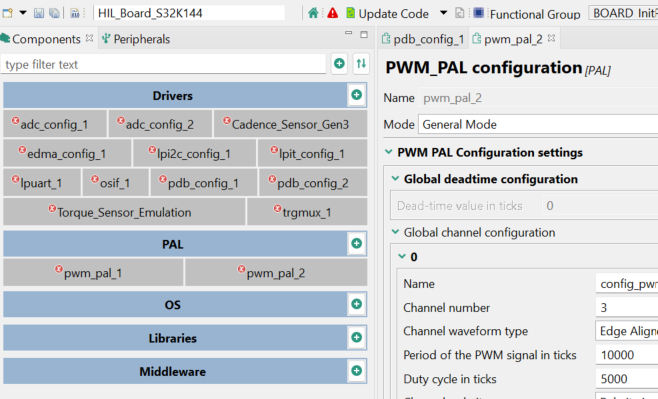Collapse PWM PAL Configuration settings section

(389, 152)
